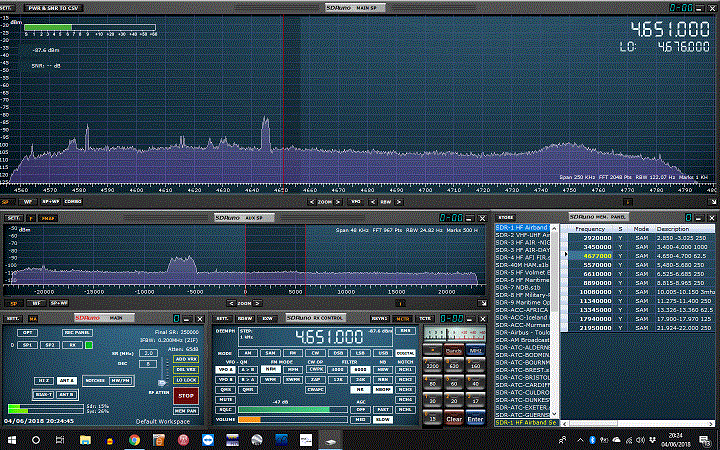Select the COMBO display mode in Main SP

coord(73,202)
